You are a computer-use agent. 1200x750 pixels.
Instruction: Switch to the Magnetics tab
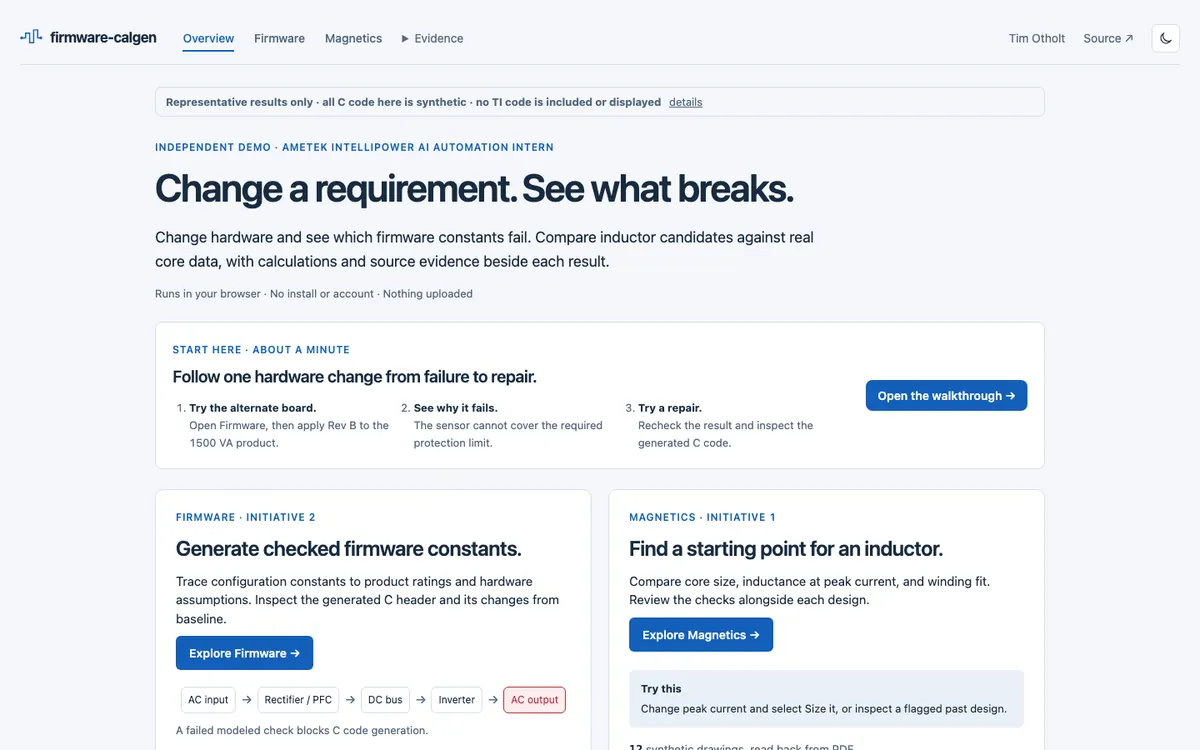point(353,38)
